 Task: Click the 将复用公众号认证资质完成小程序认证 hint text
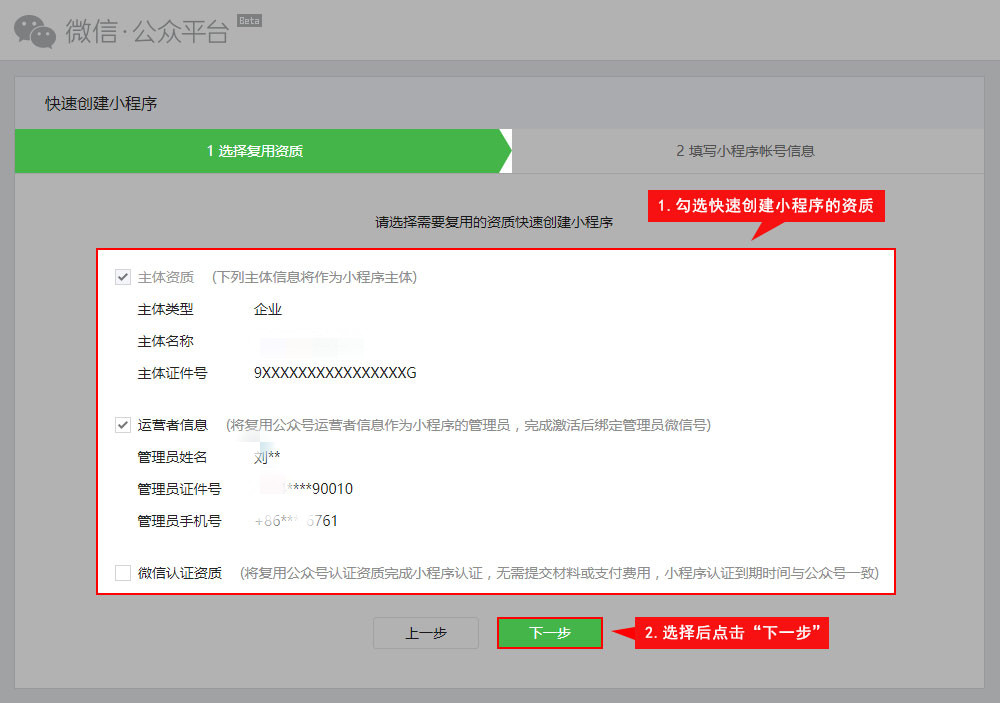tap(559, 573)
